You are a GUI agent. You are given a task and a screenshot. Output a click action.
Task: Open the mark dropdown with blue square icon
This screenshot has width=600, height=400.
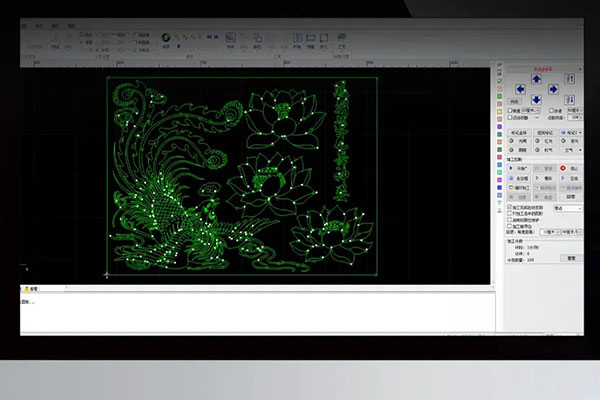(x=571, y=132)
